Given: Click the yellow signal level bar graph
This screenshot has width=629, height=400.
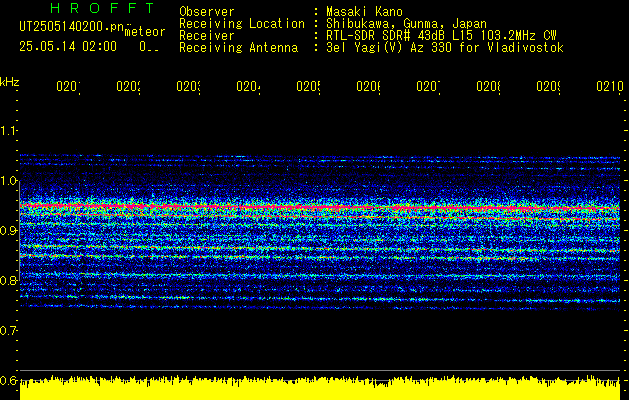Looking at the screenshot, I should [x=320, y=388].
